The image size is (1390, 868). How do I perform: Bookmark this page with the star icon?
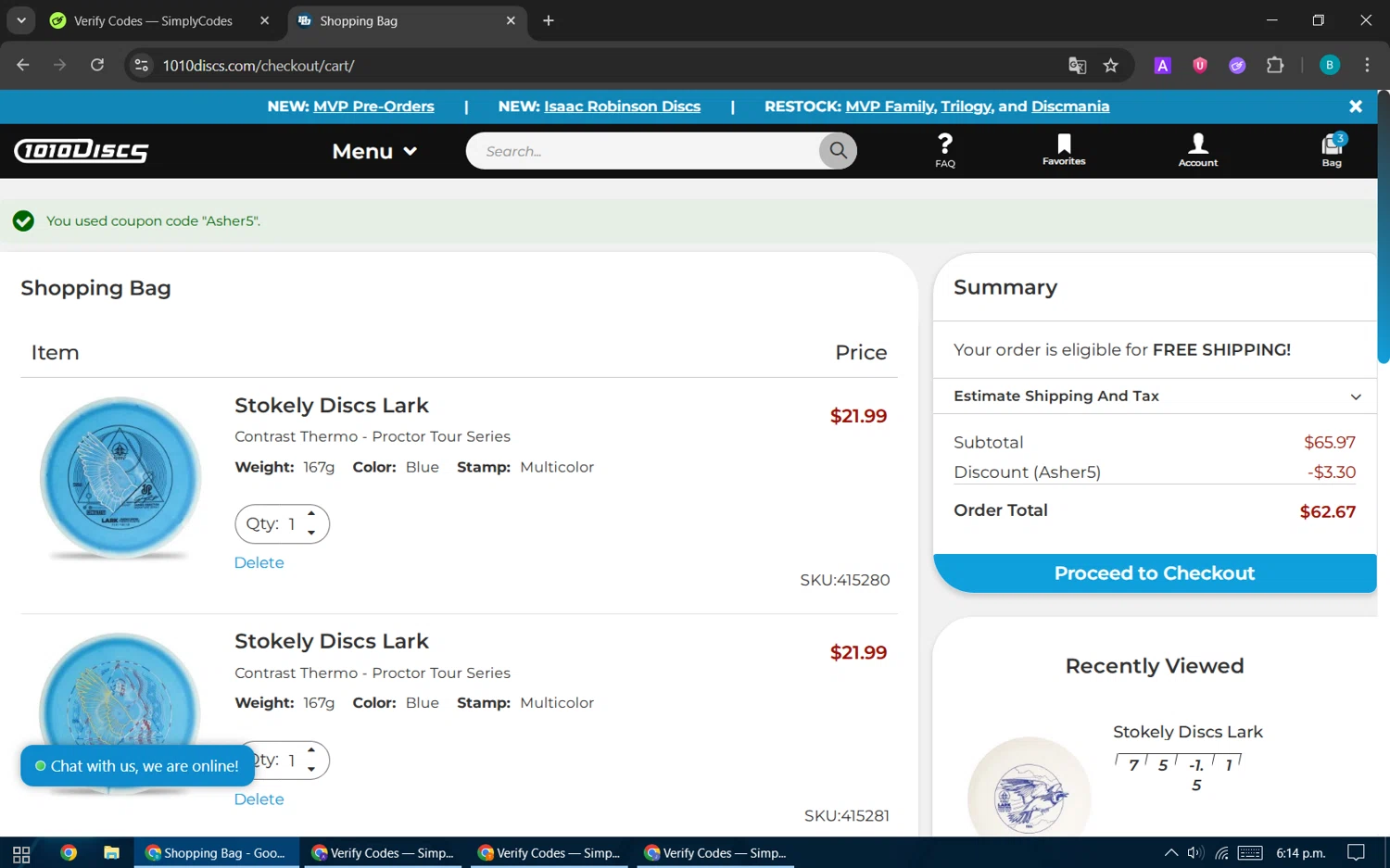1110,65
